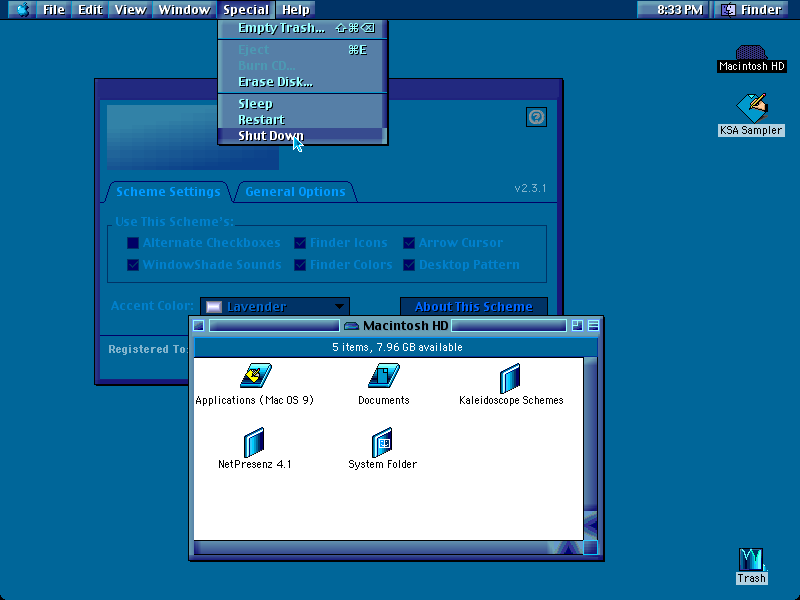The height and width of the screenshot is (600, 800).
Task: Click the Lavender accent color swatch
Action: click(x=213, y=307)
